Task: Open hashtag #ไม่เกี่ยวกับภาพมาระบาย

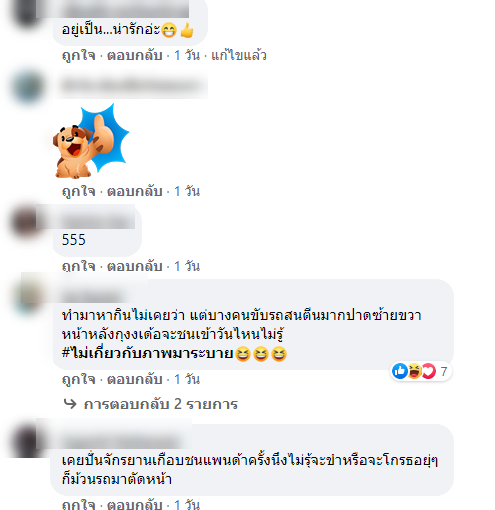Action: (147, 353)
